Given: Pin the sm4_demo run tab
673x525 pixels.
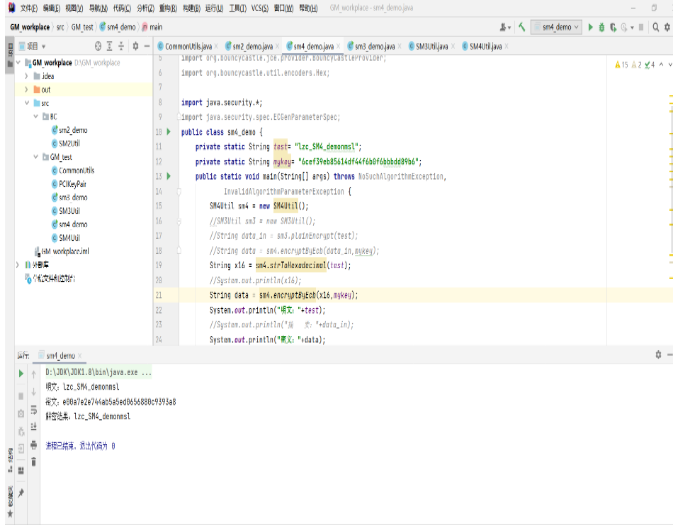Looking at the screenshot, I should [21, 493].
